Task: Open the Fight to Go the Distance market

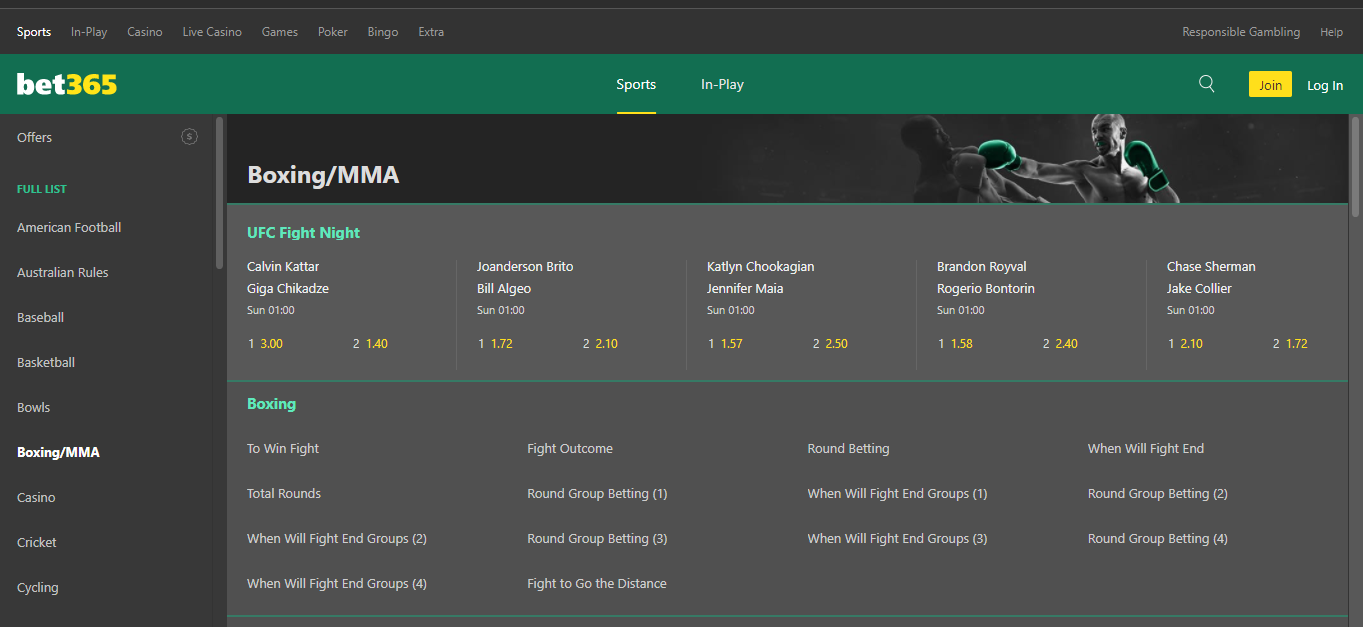Action: tap(597, 583)
